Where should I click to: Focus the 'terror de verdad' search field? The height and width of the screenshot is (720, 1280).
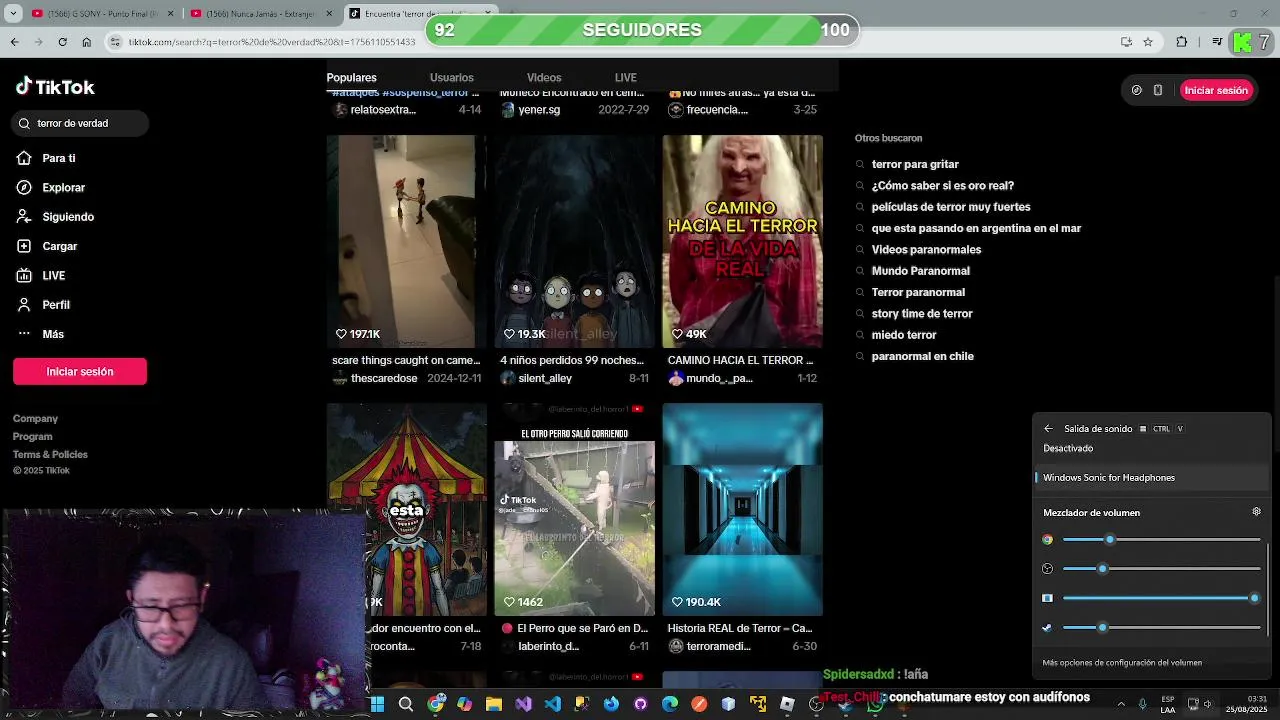80,123
